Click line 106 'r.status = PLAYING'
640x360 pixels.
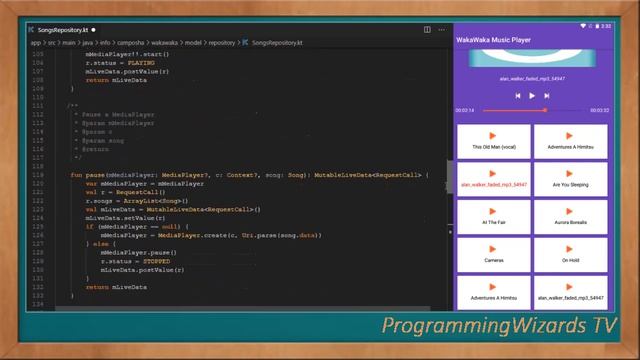pyautogui.click(x=120, y=63)
